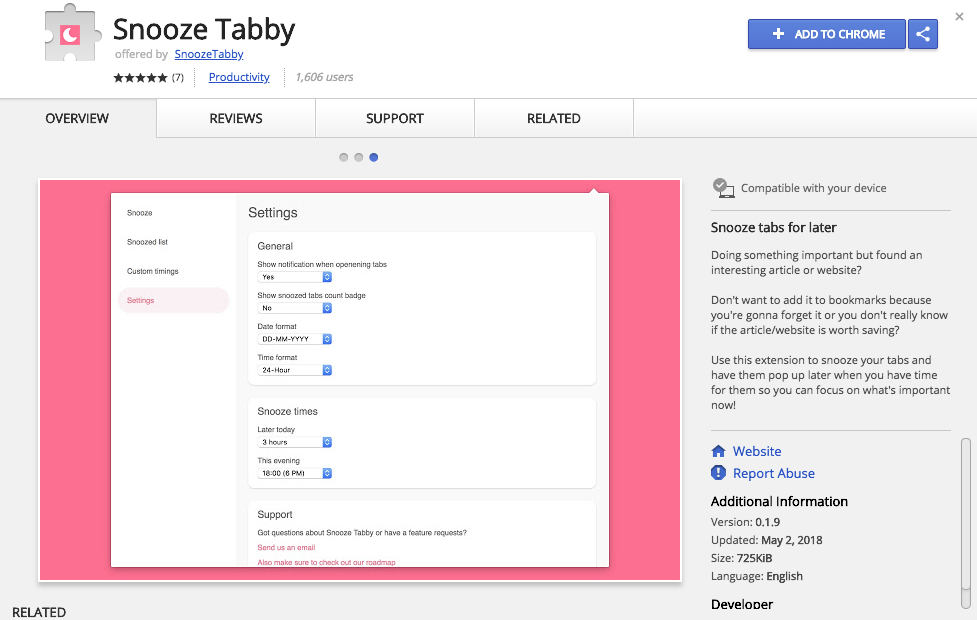Screen dimensions: 977x620
Task: Open the Date format DD-MM-YYYY dropdown
Action: coord(295,339)
